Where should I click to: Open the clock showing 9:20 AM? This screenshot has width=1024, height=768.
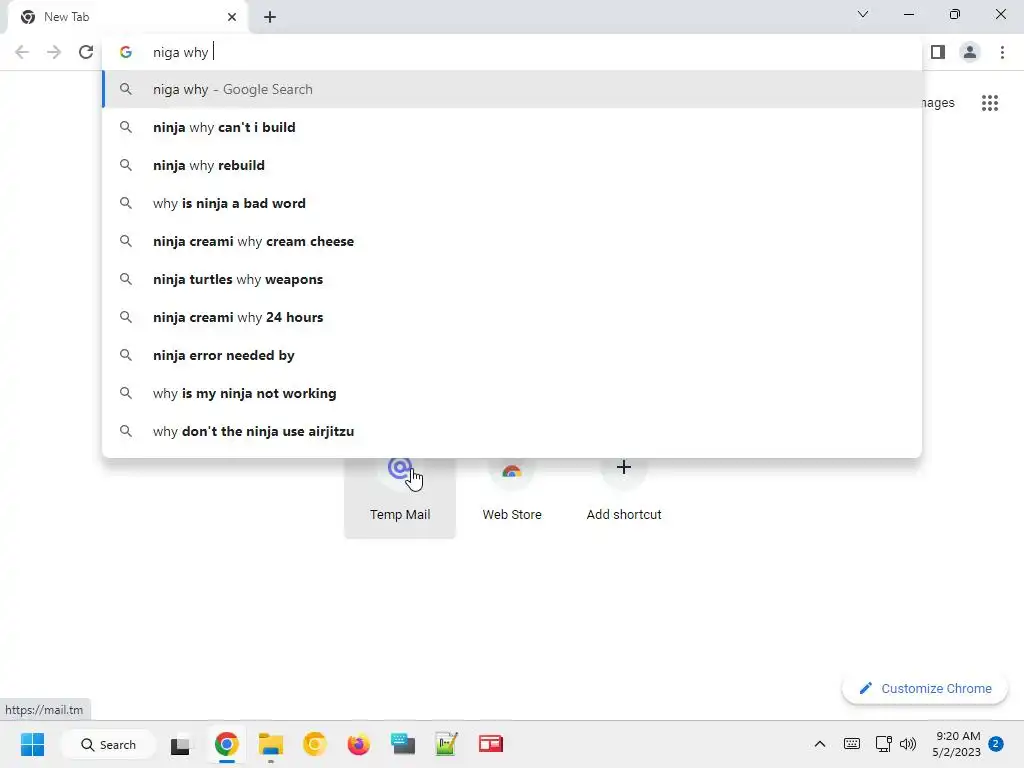point(957,744)
